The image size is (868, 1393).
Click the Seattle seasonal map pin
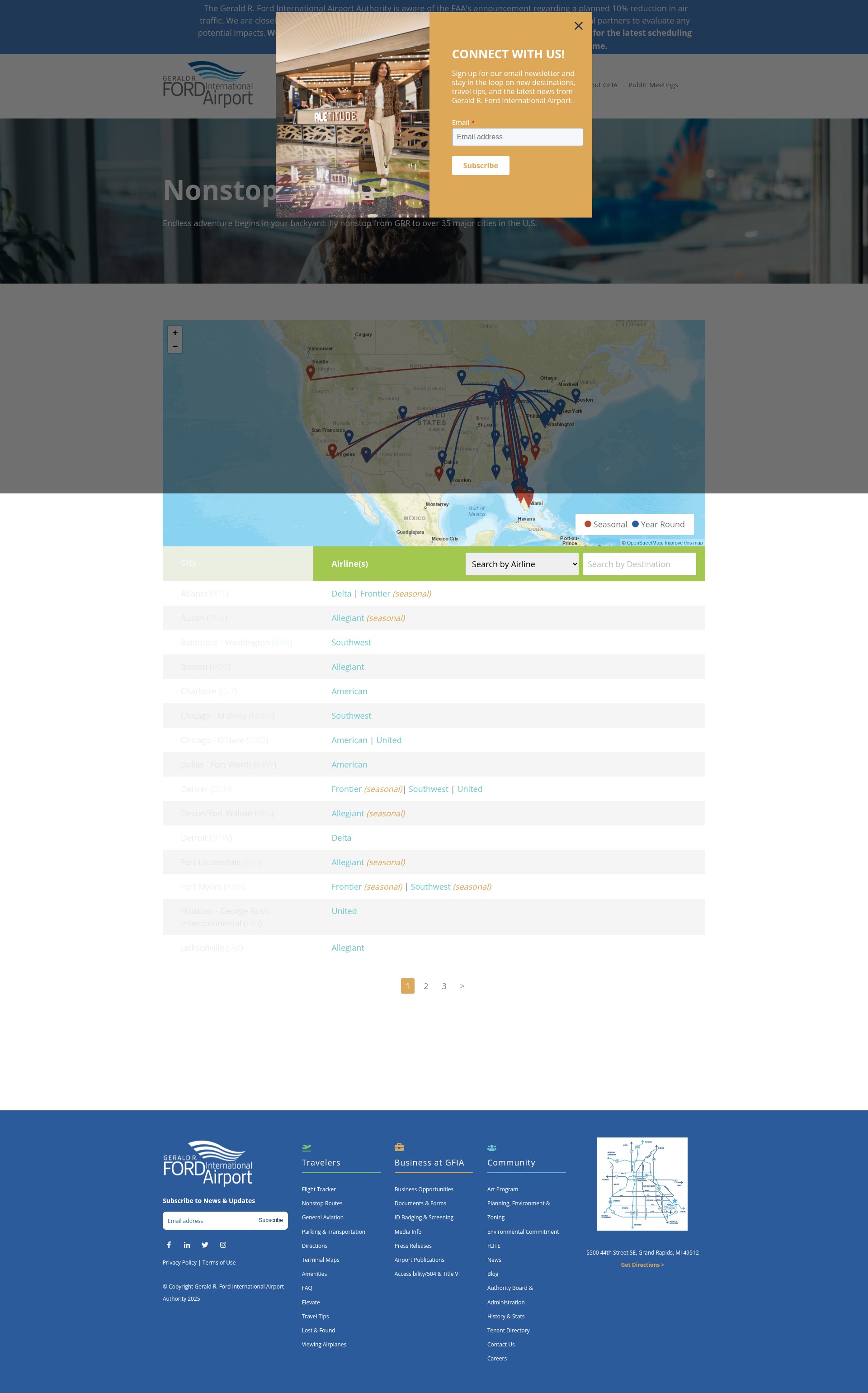point(311,372)
